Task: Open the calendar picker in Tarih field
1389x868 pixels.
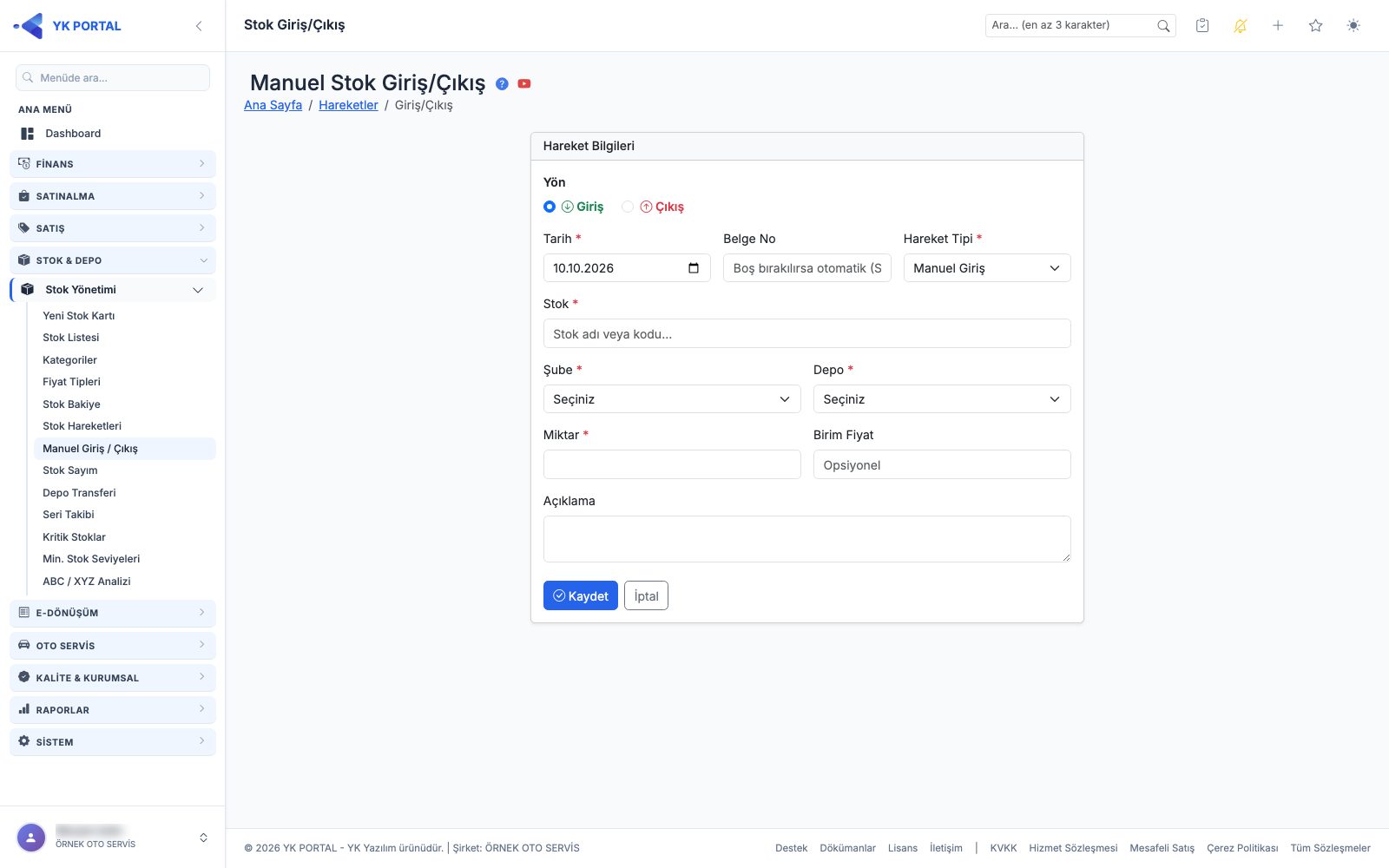Action: (x=694, y=268)
